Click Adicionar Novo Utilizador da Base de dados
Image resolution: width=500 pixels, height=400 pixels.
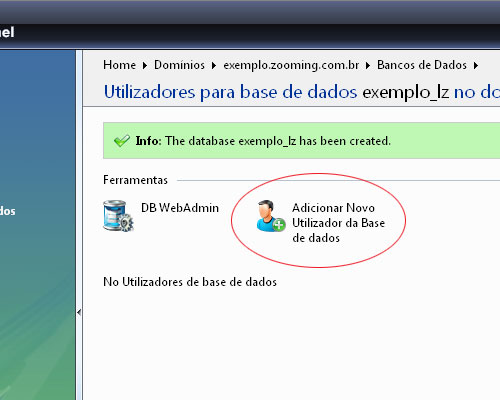coord(338,223)
